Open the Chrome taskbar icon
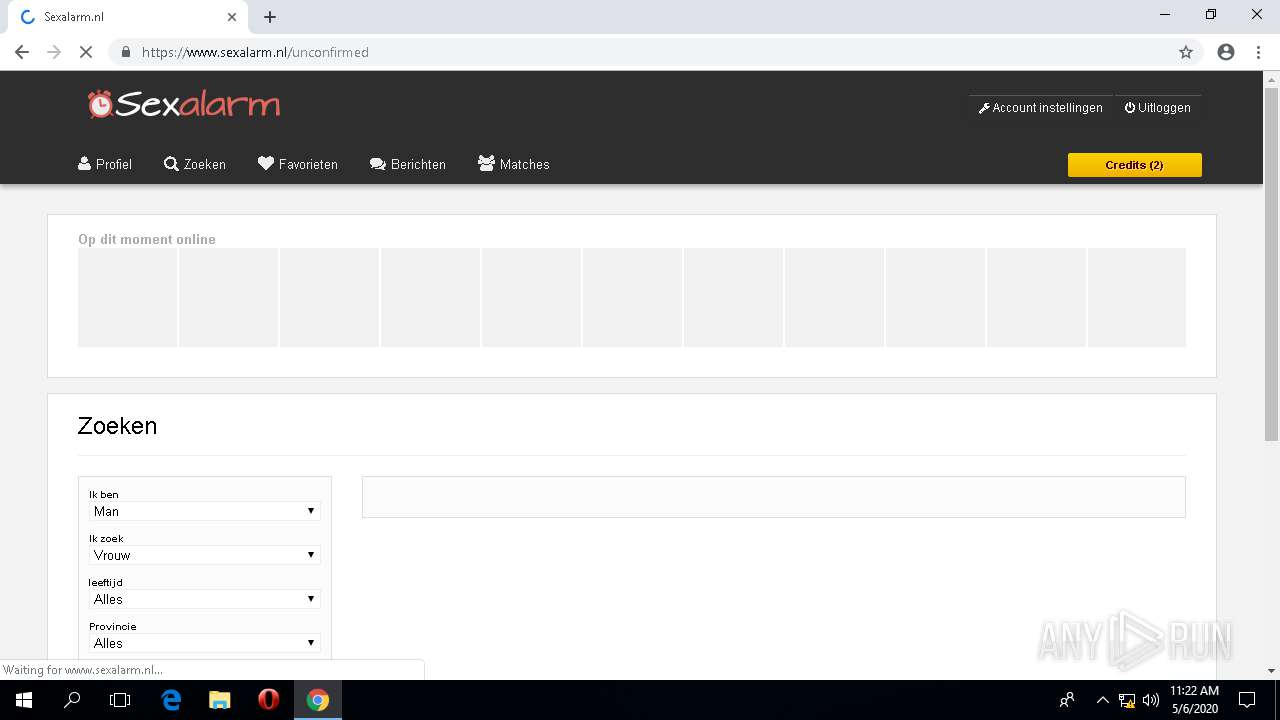The image size is (1280, 720). [x=318, y=700]
